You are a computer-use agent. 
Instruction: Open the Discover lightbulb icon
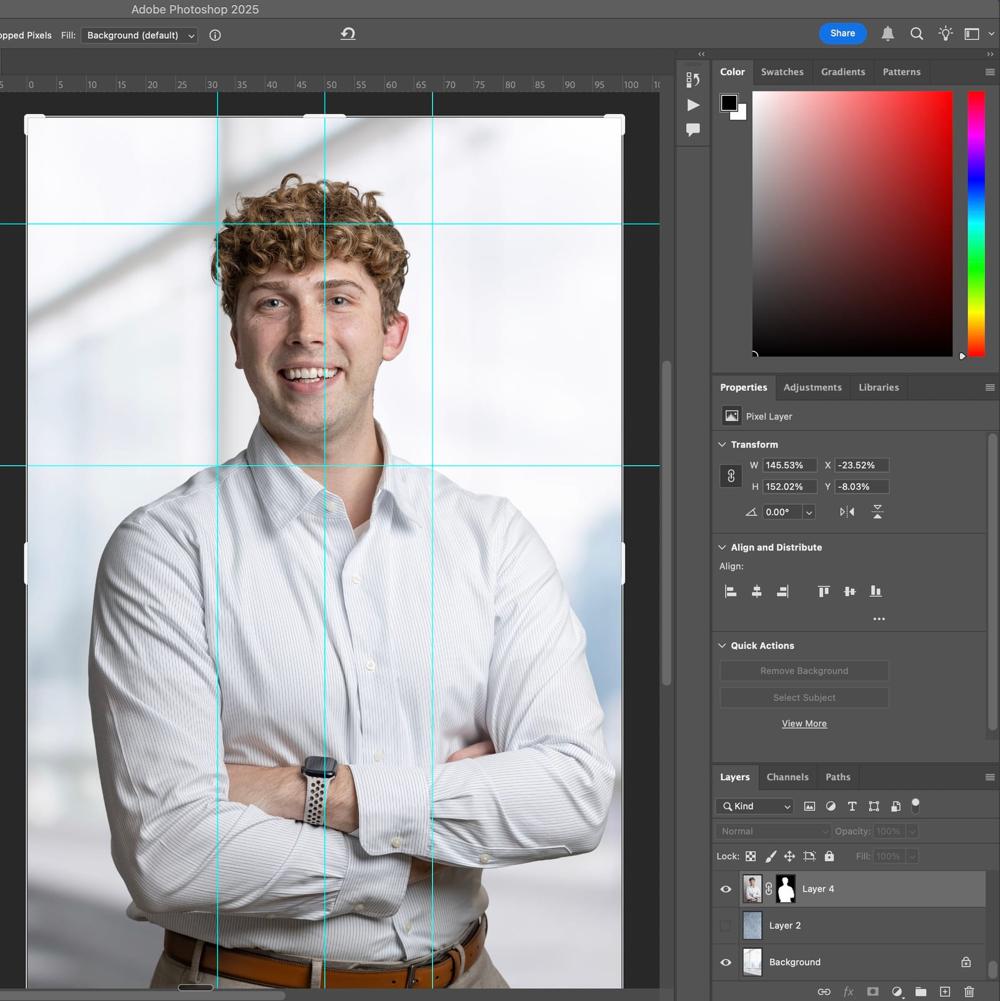click(x=945, y=34)
